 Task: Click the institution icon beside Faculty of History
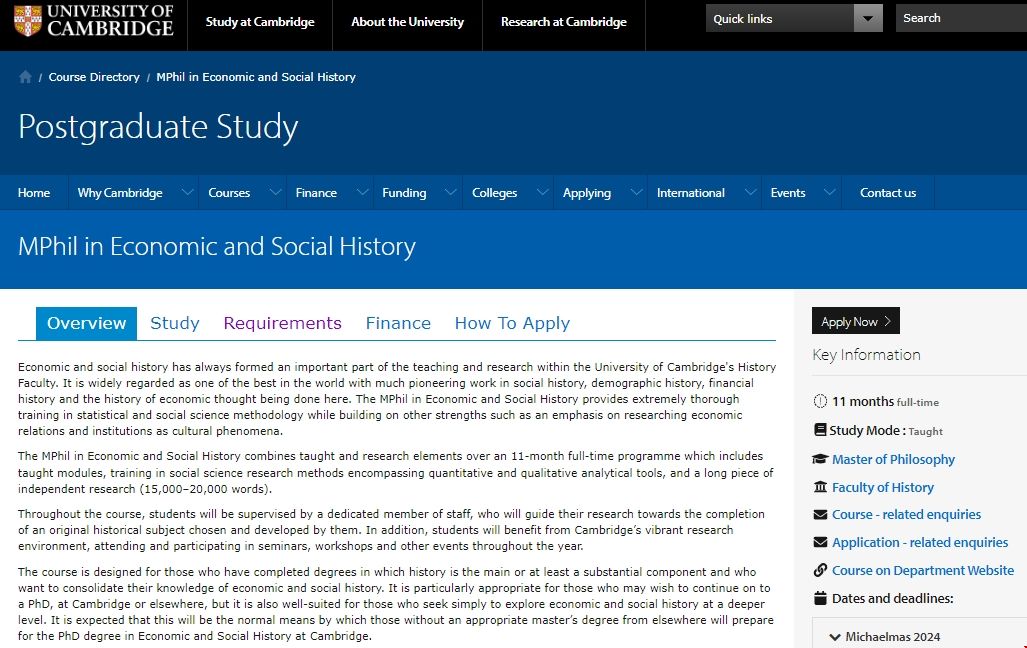[x=821, y=488]
